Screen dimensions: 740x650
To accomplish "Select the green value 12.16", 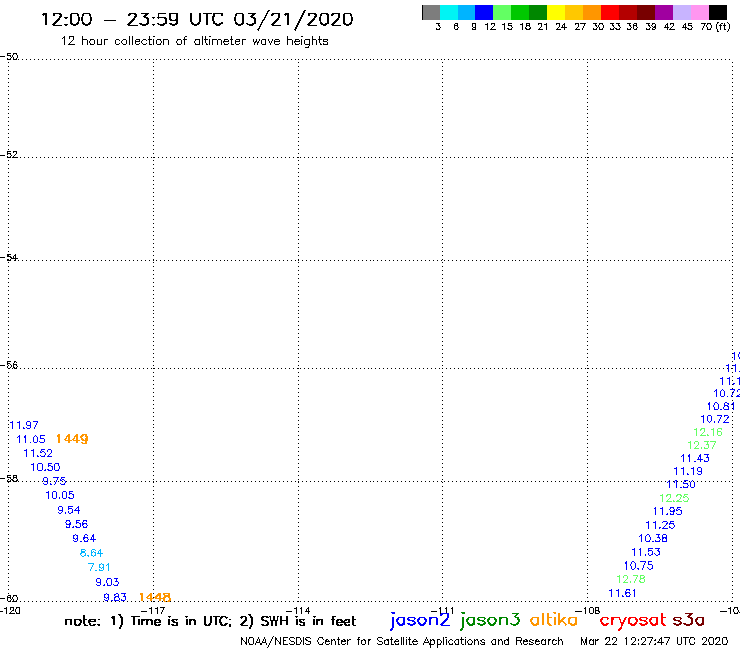I will pyautogui.click(x=707, y=432).
